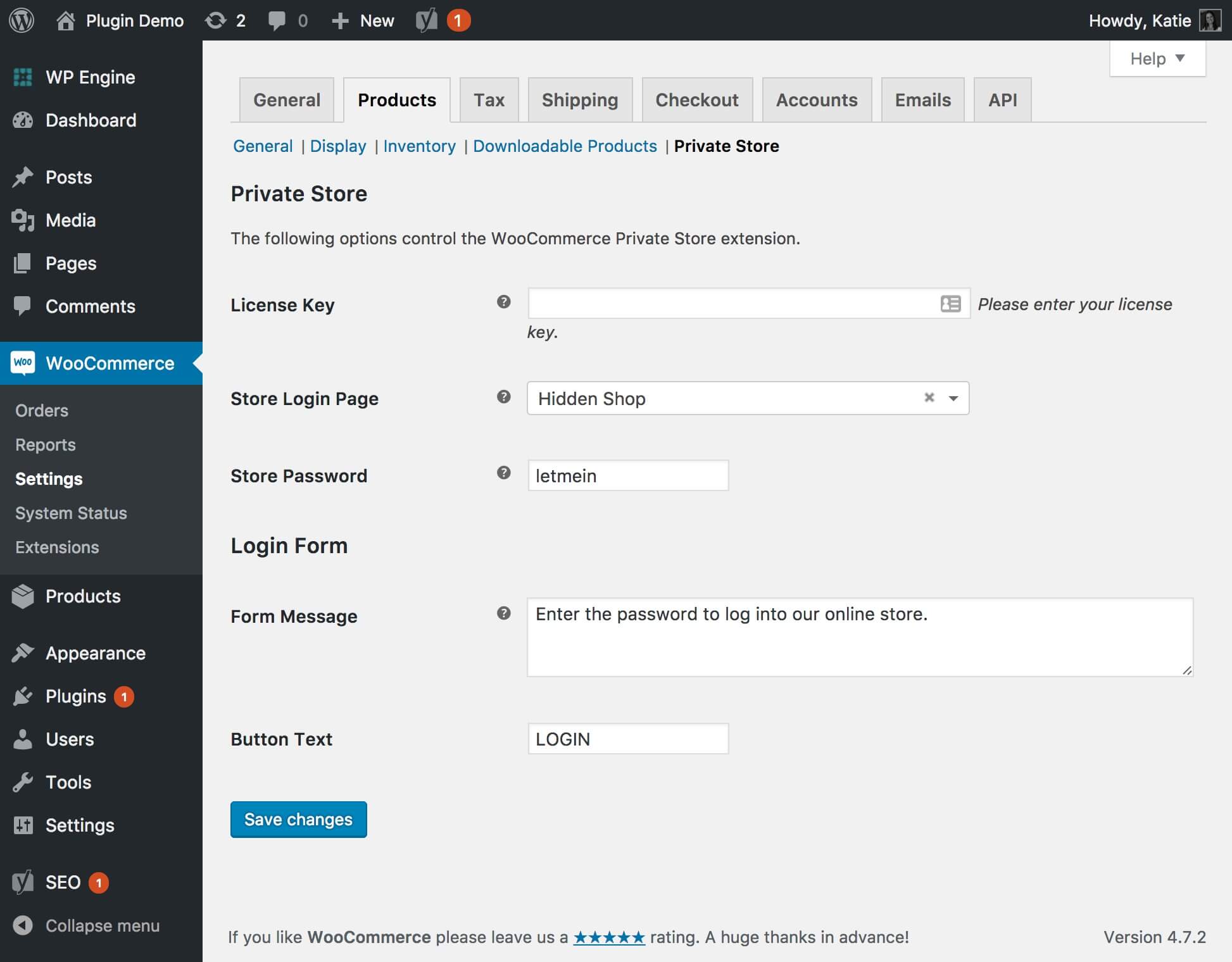Image resolution: width=1232 pixels, height=962 pixels.
Task: Open the Yoast SEO icon in admin bar
Action: pyautogui.click(x=427, y=20)
